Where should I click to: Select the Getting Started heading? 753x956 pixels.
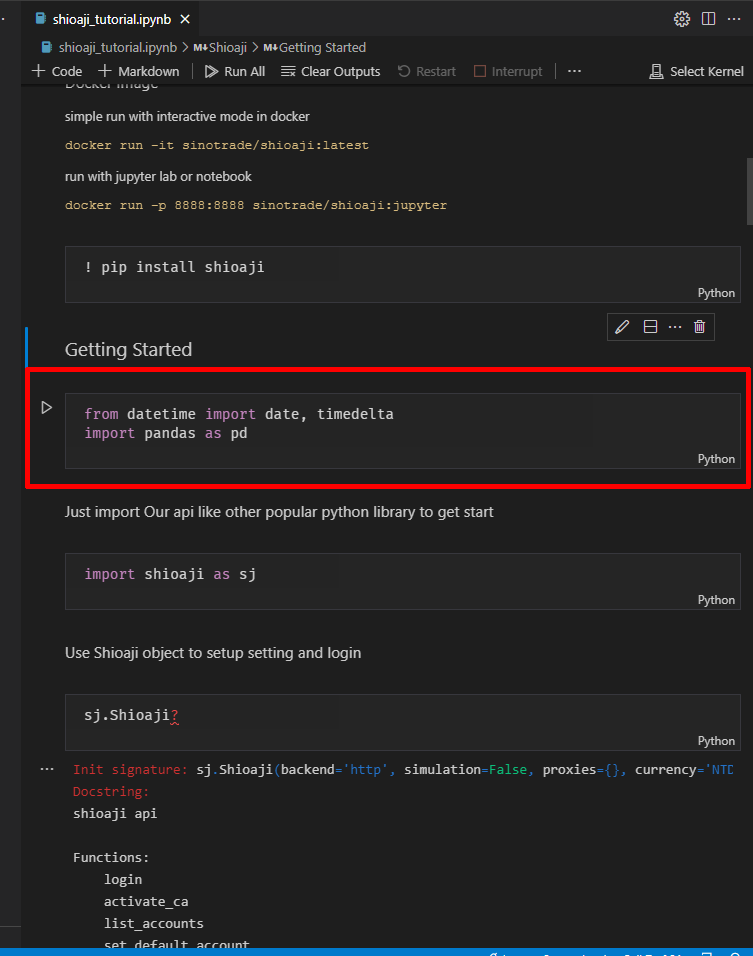129,349
